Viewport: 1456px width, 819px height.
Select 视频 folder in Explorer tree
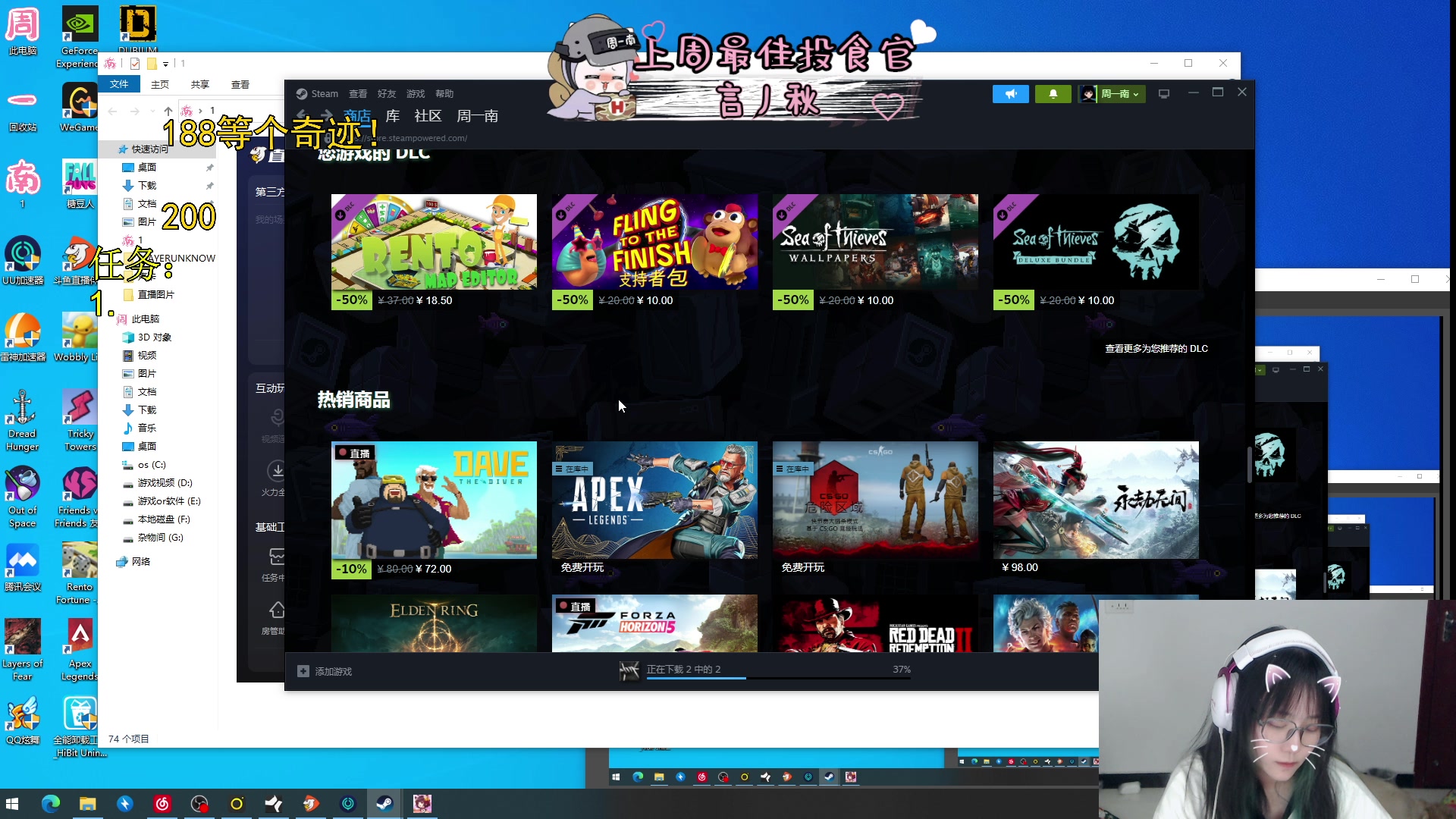point(146,356)
